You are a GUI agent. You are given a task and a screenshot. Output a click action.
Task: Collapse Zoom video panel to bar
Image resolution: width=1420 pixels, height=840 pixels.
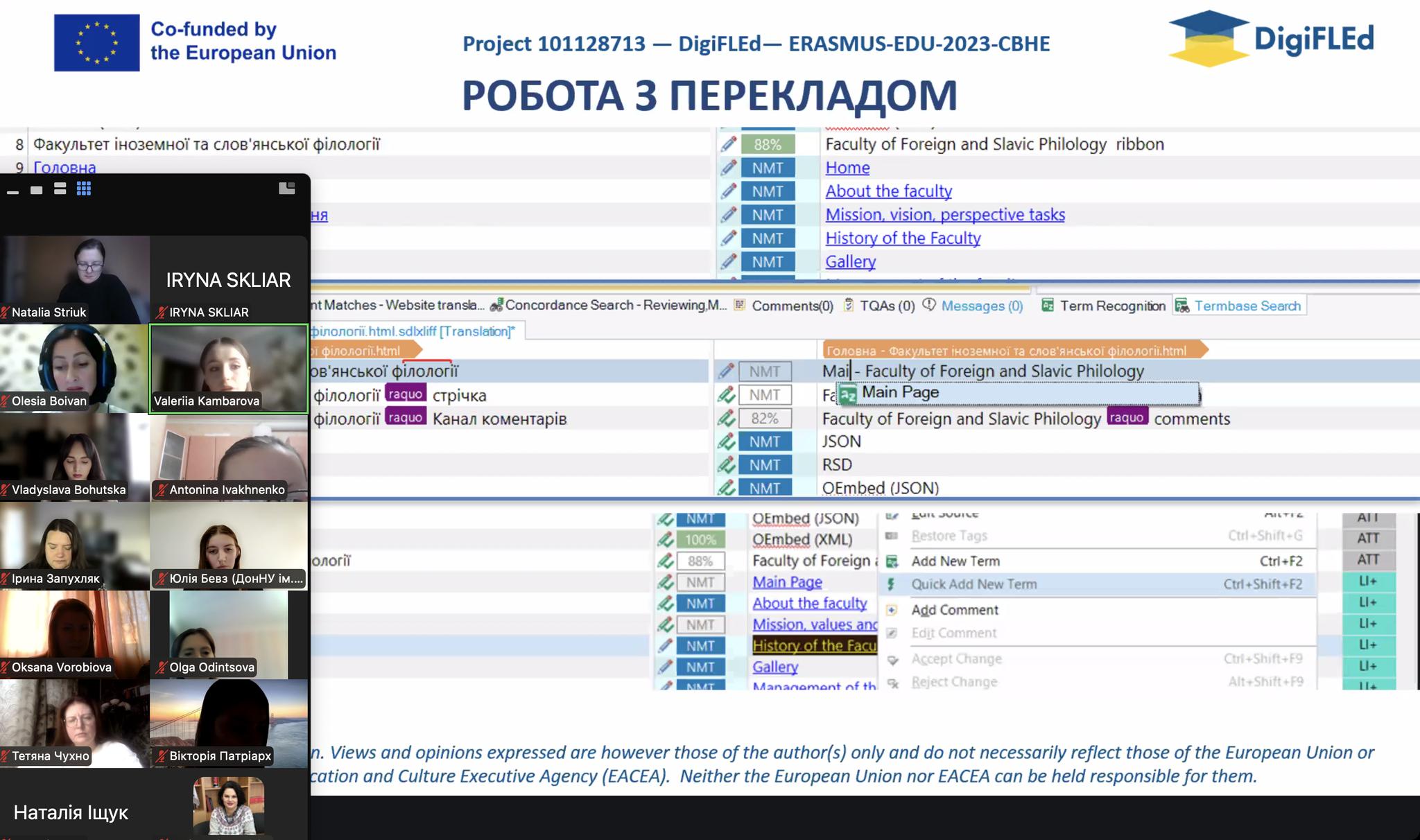[12, 191]
